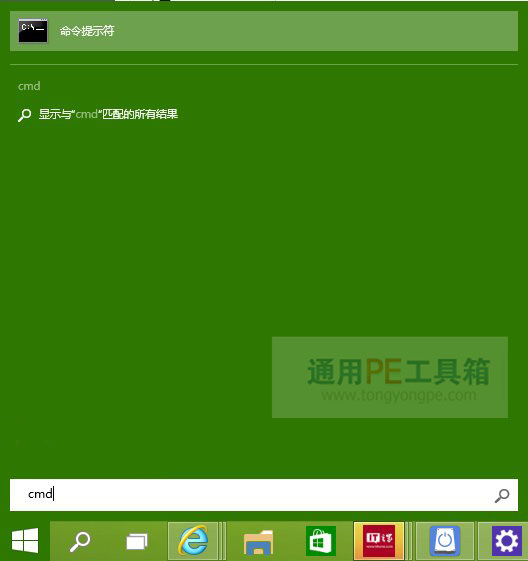Open the Windows Start button
This screenshot has width=528, height=561.
point(25,541)
